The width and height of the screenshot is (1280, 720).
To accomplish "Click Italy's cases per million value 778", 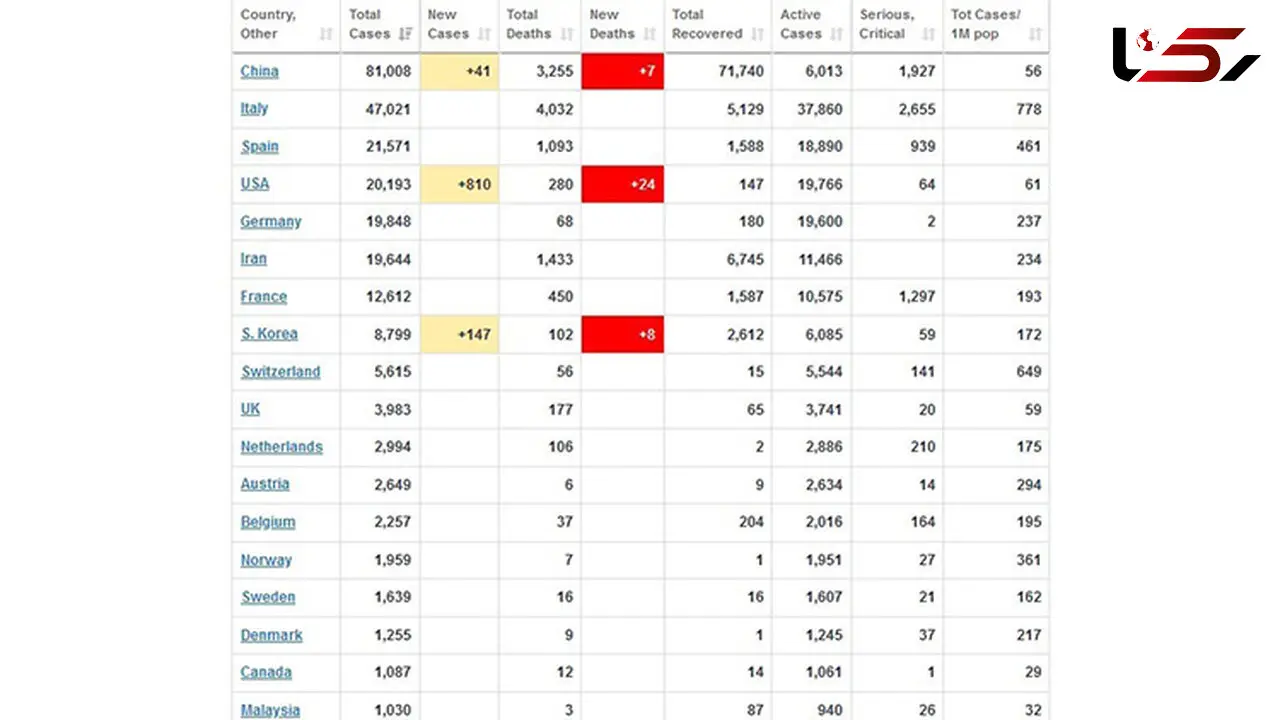I will click(x=1029, y=109).
